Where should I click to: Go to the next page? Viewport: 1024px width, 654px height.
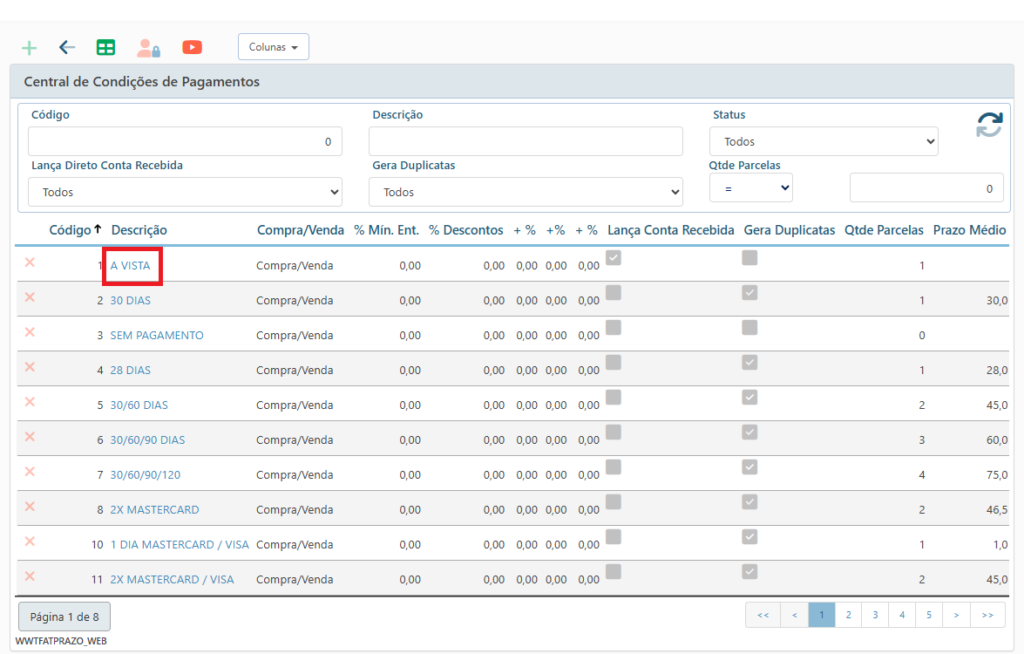pyautogui.click(x=956, y=615)
